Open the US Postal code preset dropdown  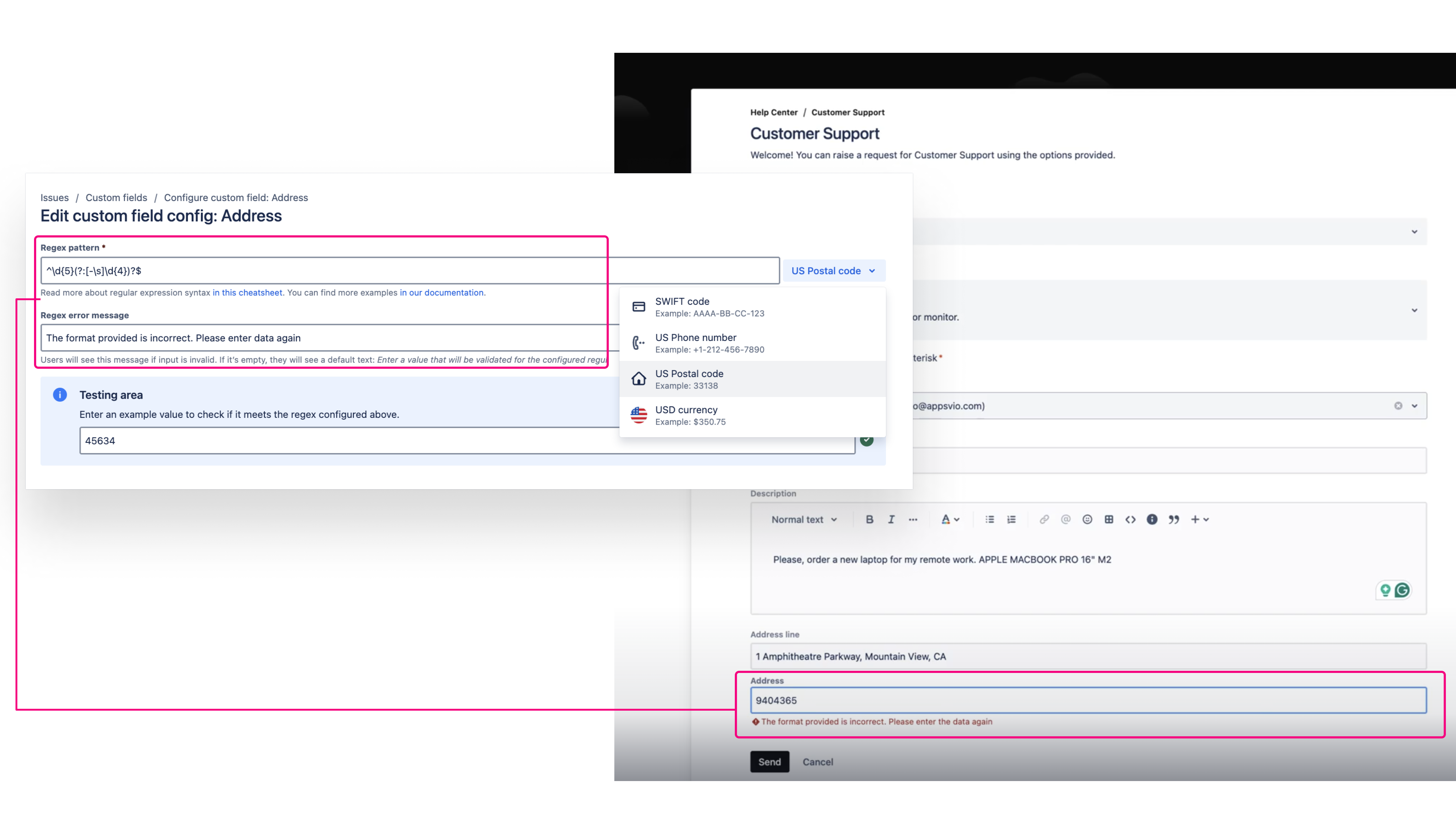point(834,271)
